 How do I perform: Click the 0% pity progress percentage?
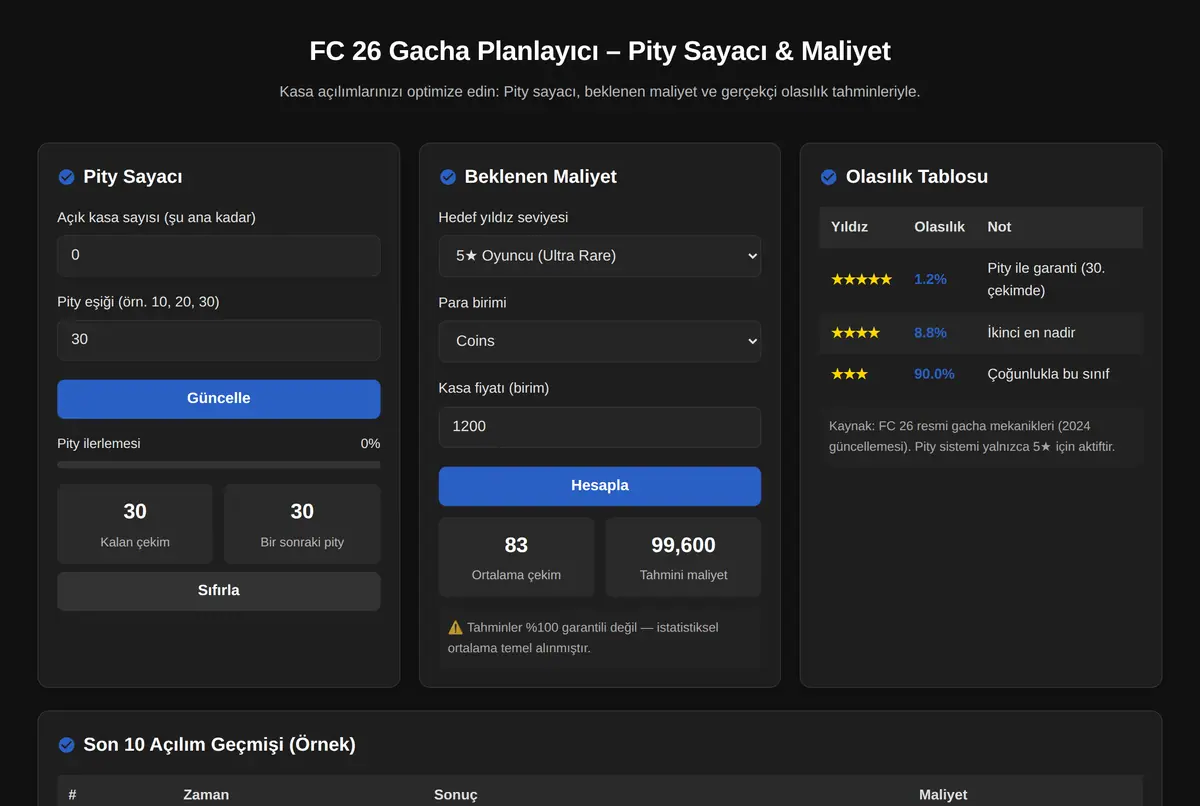(x=370, y=444)
